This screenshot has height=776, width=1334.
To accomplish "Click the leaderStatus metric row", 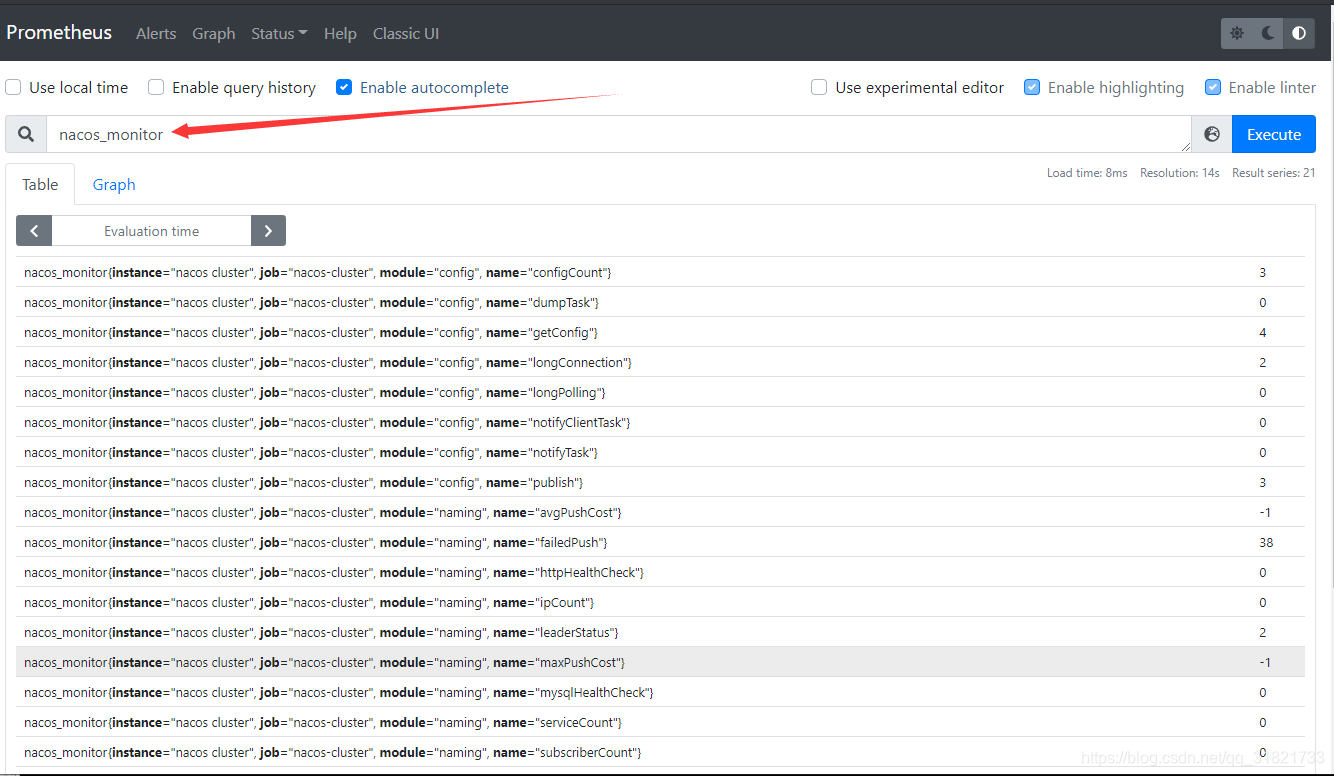I will (660, 632).
